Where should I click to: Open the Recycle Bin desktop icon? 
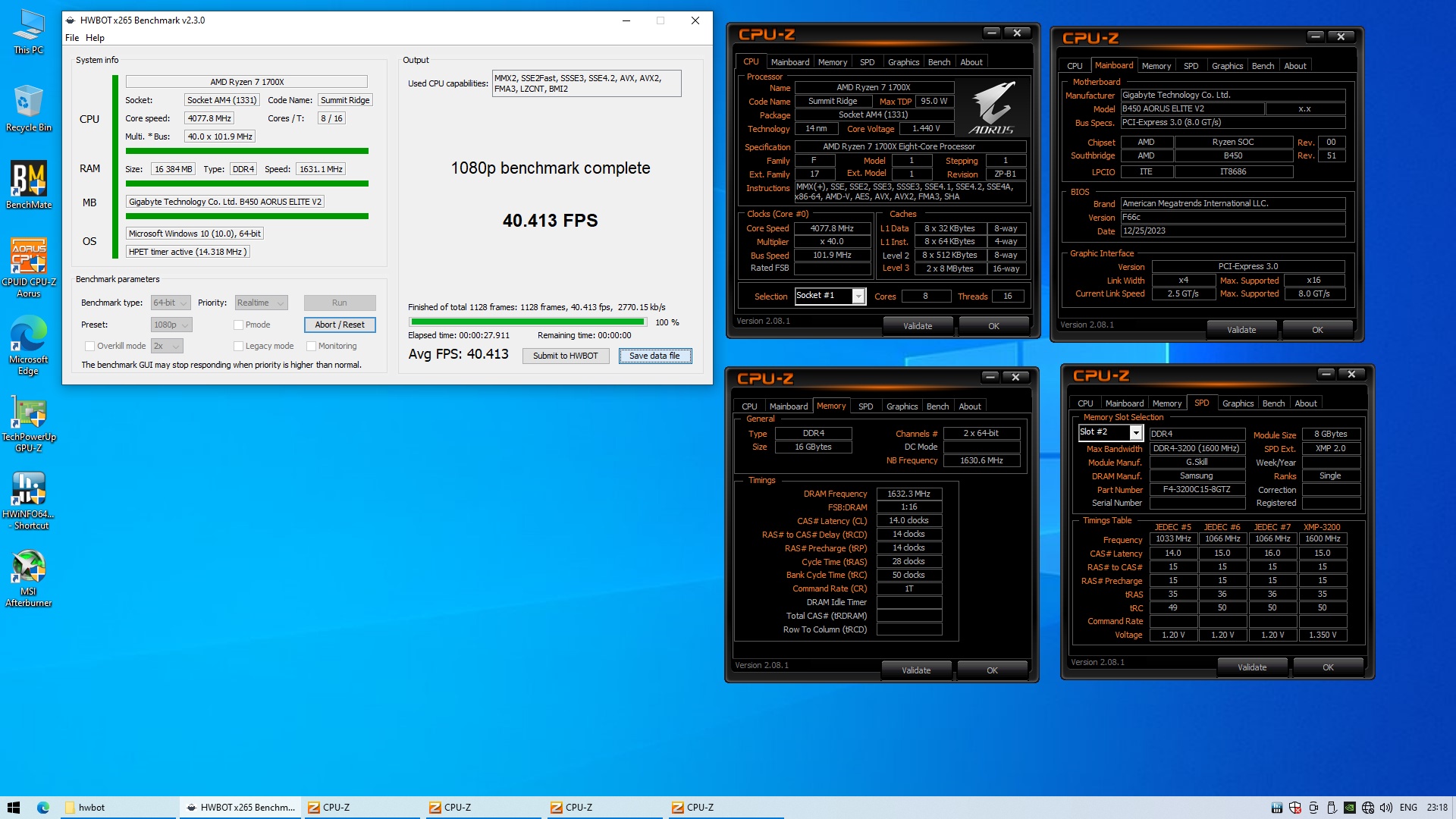[29, 108]
